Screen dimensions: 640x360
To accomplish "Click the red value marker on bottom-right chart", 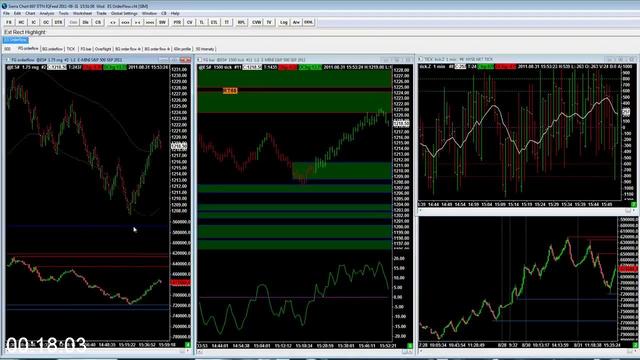I will point(628,269).
